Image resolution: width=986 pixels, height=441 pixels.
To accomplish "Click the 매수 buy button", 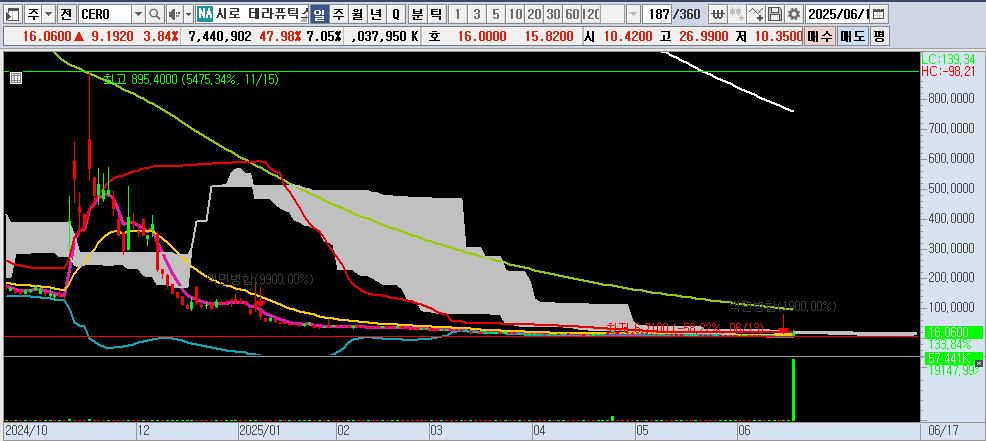I will [x=819, y=36].
